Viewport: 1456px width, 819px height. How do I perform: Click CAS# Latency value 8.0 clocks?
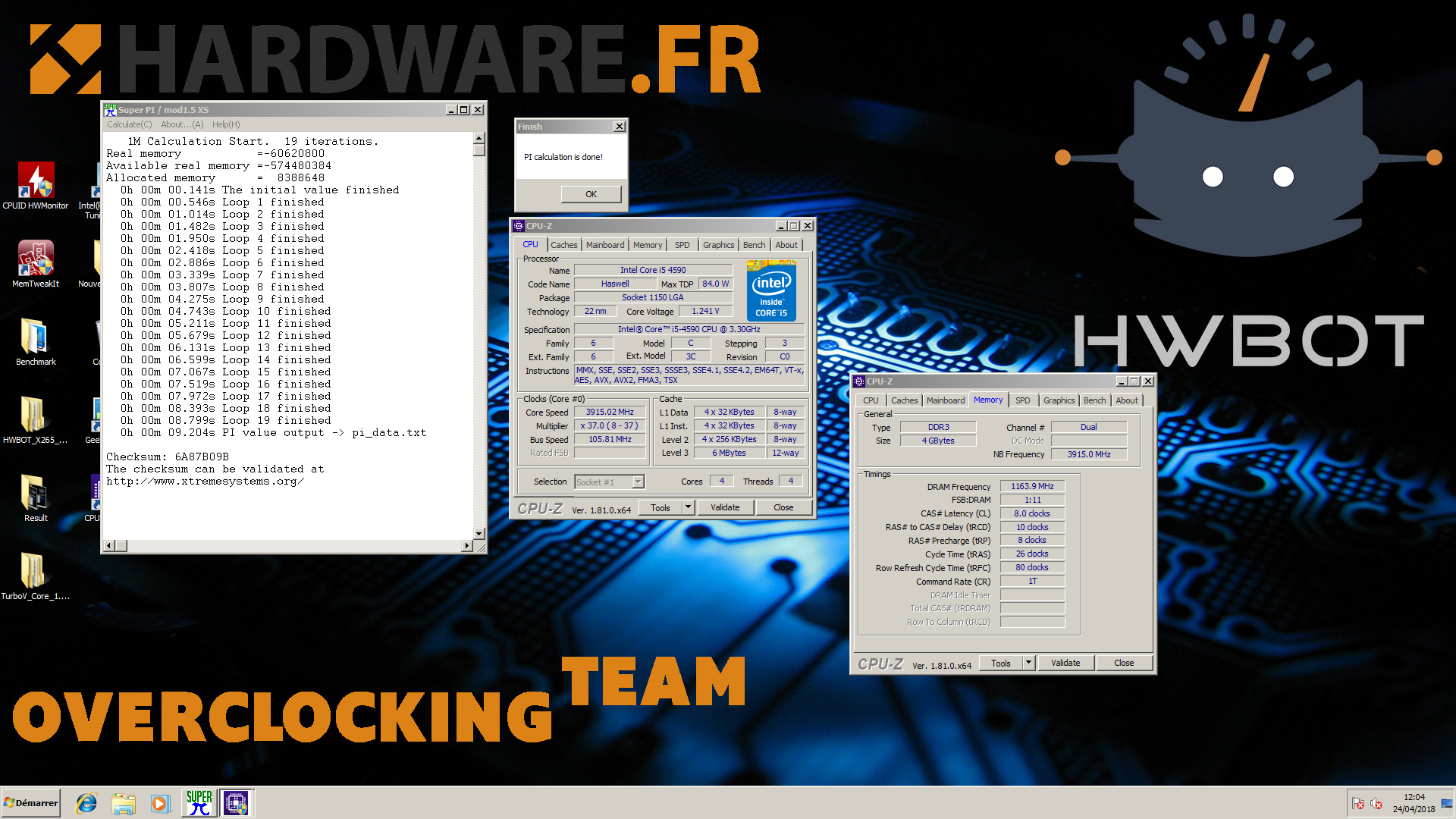[x=1032, y=514]
